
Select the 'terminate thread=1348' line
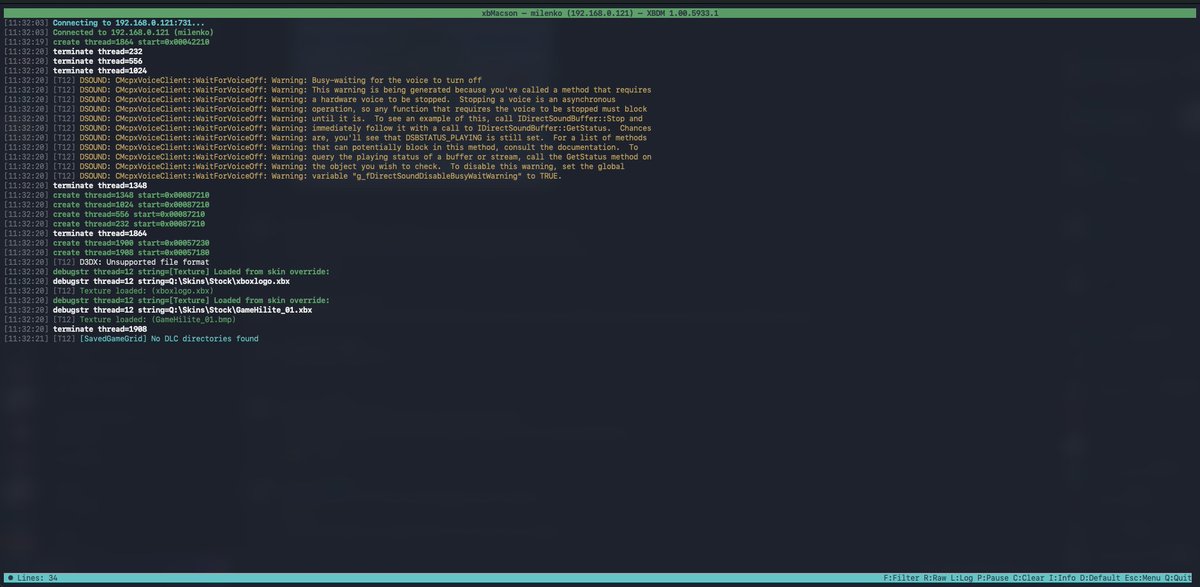point(101,186)
